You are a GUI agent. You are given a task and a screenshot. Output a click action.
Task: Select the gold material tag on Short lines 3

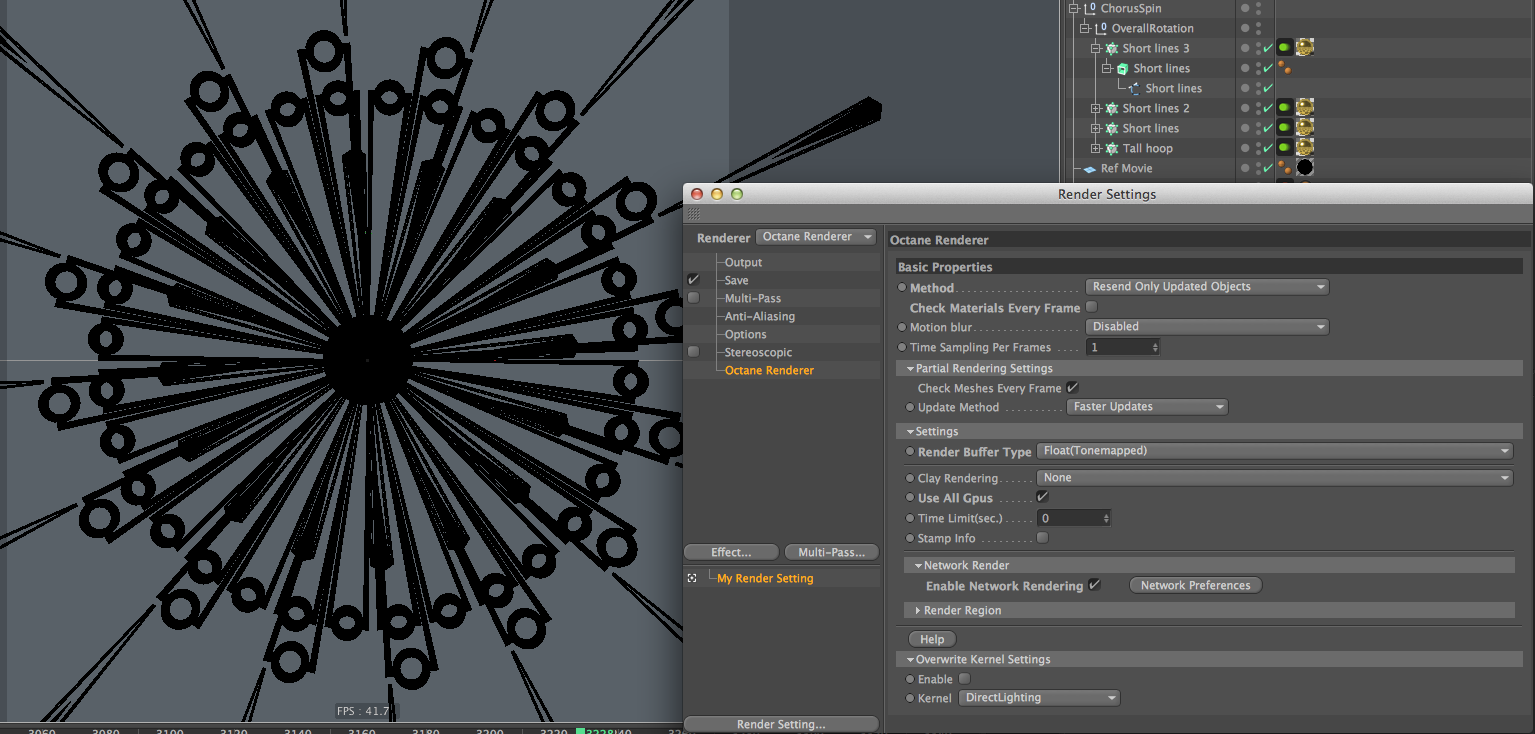pos(1304,47)
